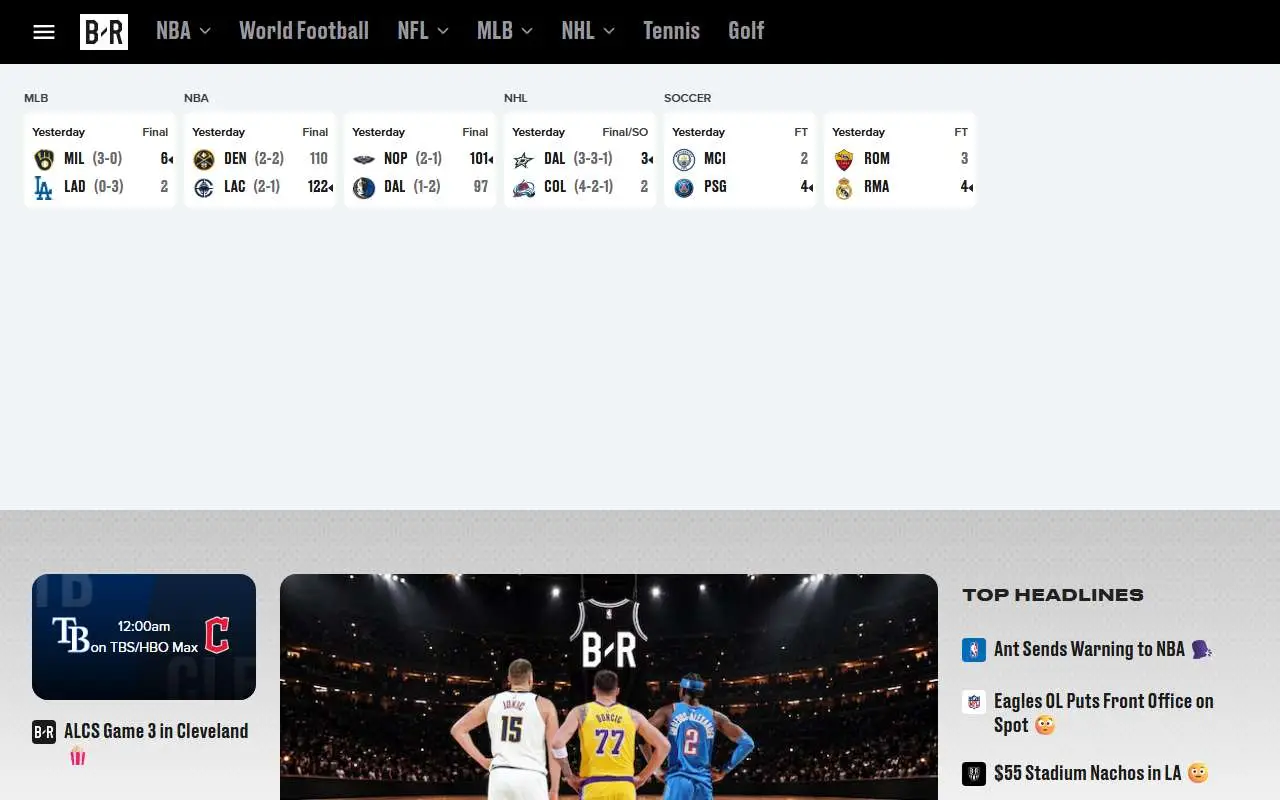
Task: Click the Dallas Stars logo
Action: click(x=524, y=159)
